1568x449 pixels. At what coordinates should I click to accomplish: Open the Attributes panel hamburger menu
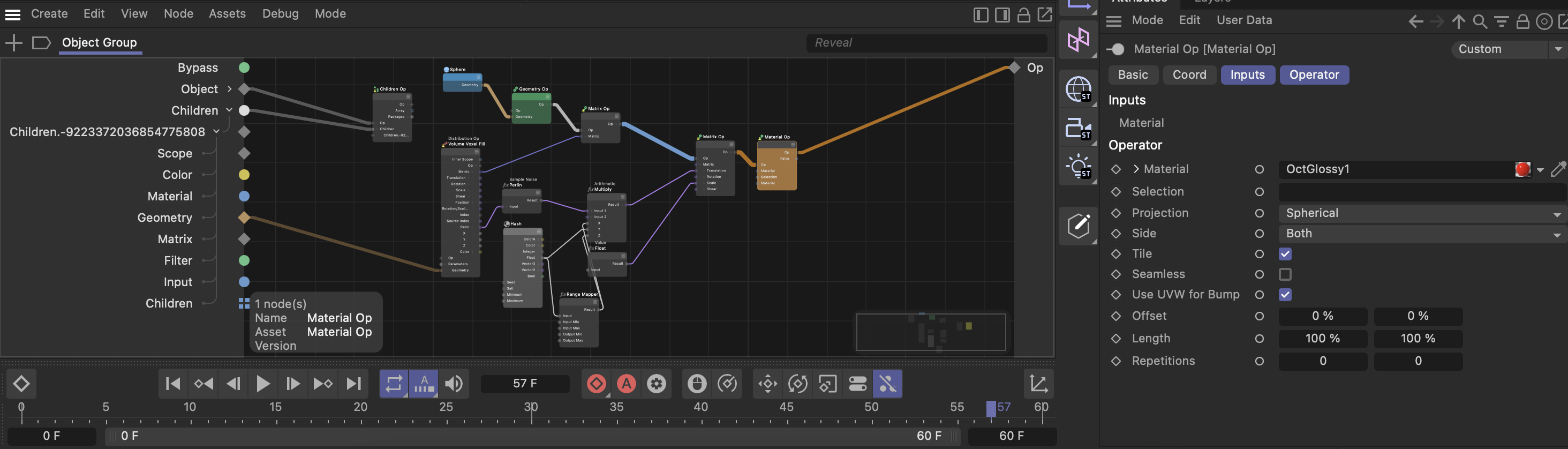tap(1113, 21)
